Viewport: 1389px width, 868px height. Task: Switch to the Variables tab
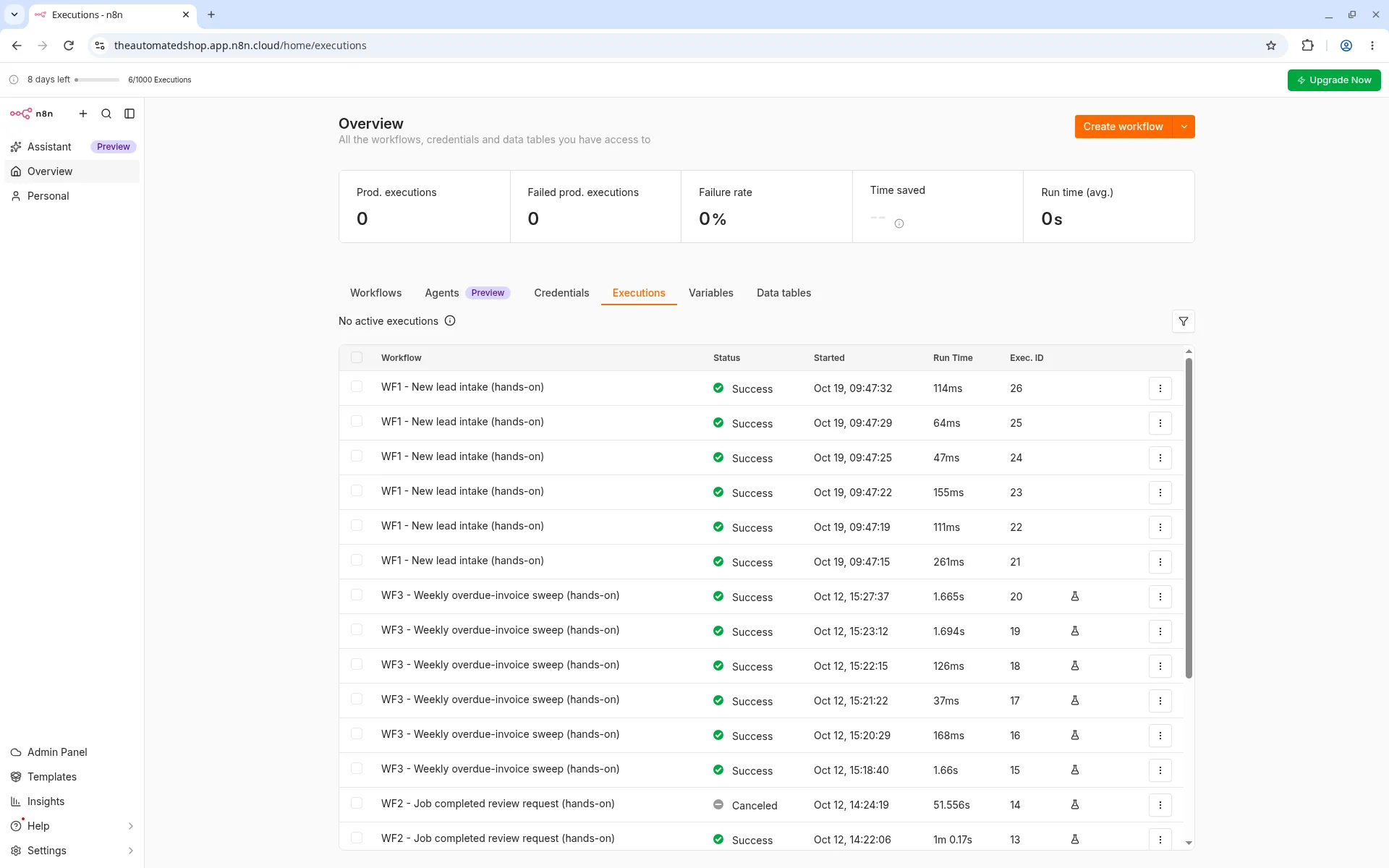point(711,293)
